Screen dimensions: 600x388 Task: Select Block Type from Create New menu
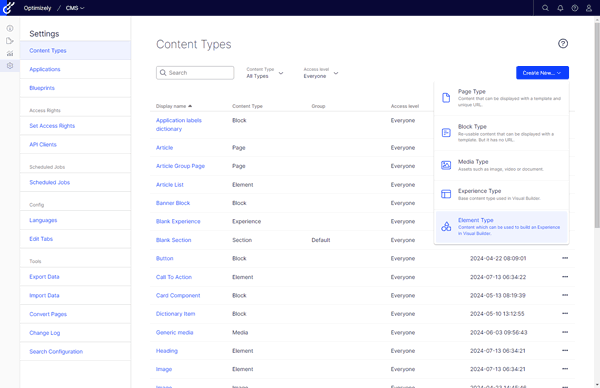click(501, 133)
